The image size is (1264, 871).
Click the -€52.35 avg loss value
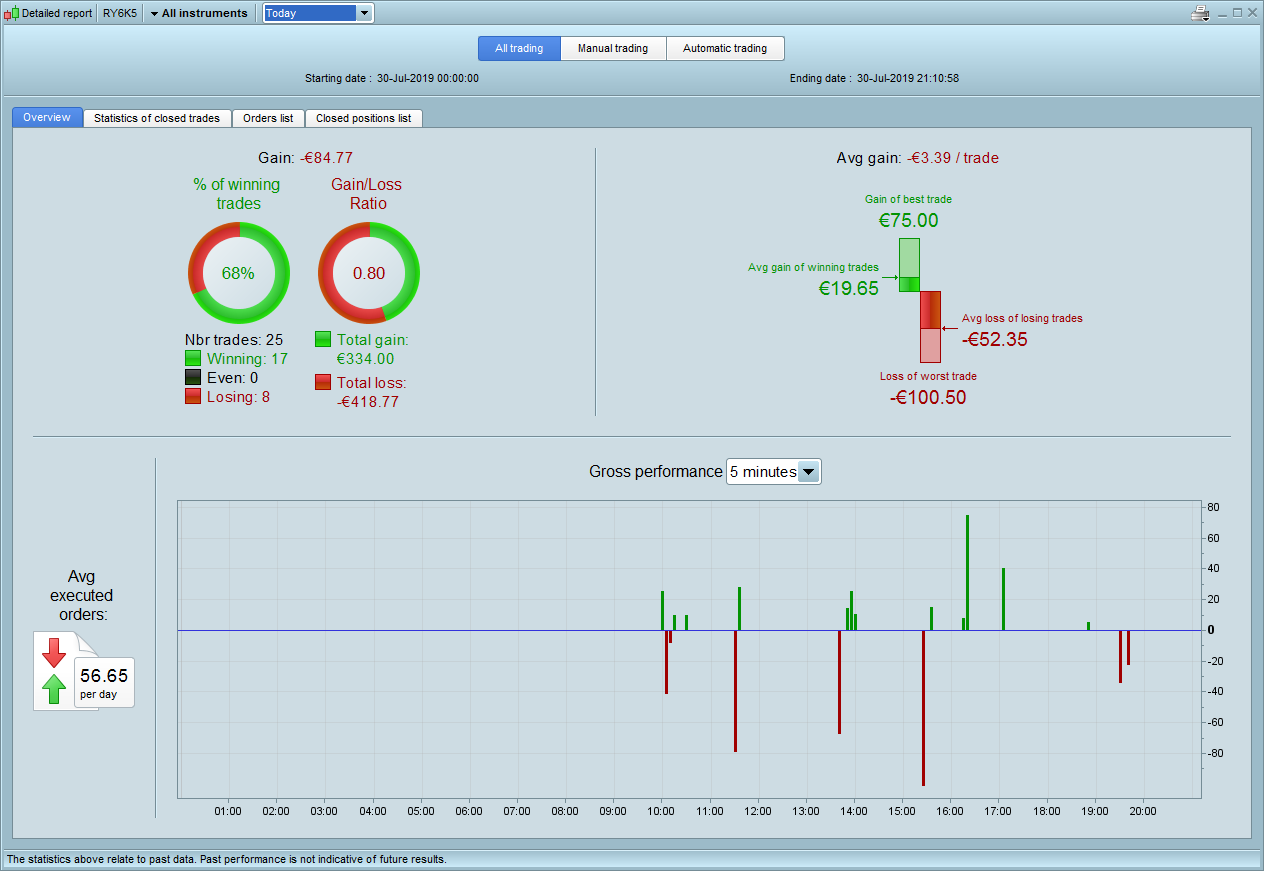995,339
